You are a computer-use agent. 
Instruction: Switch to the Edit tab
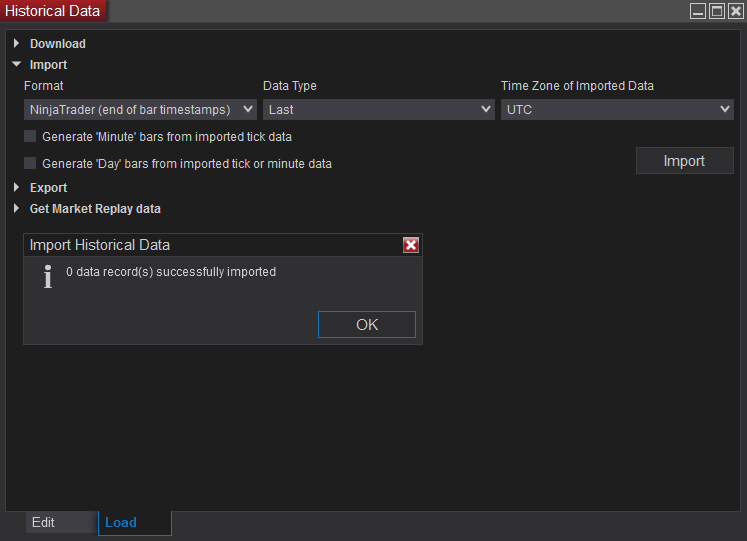click(x=43, y=523)
